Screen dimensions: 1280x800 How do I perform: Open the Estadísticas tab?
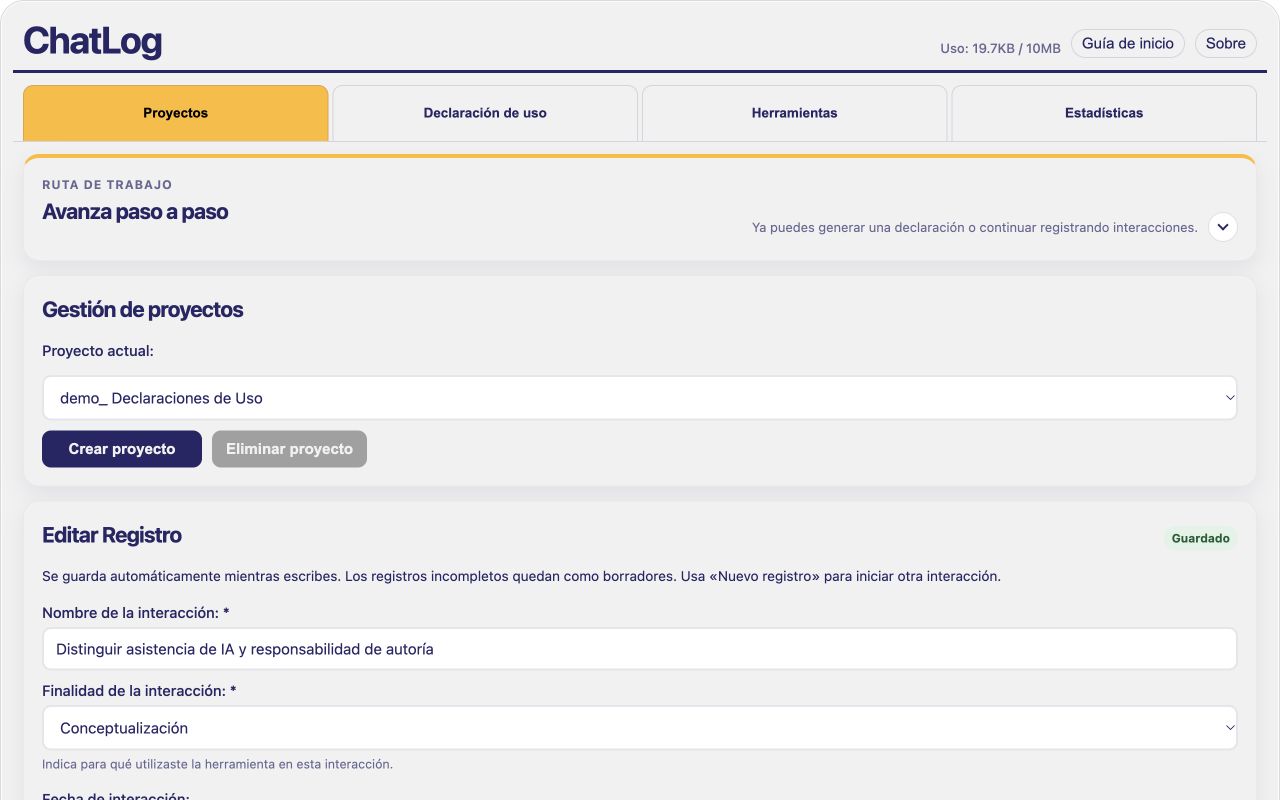pyautogui.click(x=1104, y=113)
